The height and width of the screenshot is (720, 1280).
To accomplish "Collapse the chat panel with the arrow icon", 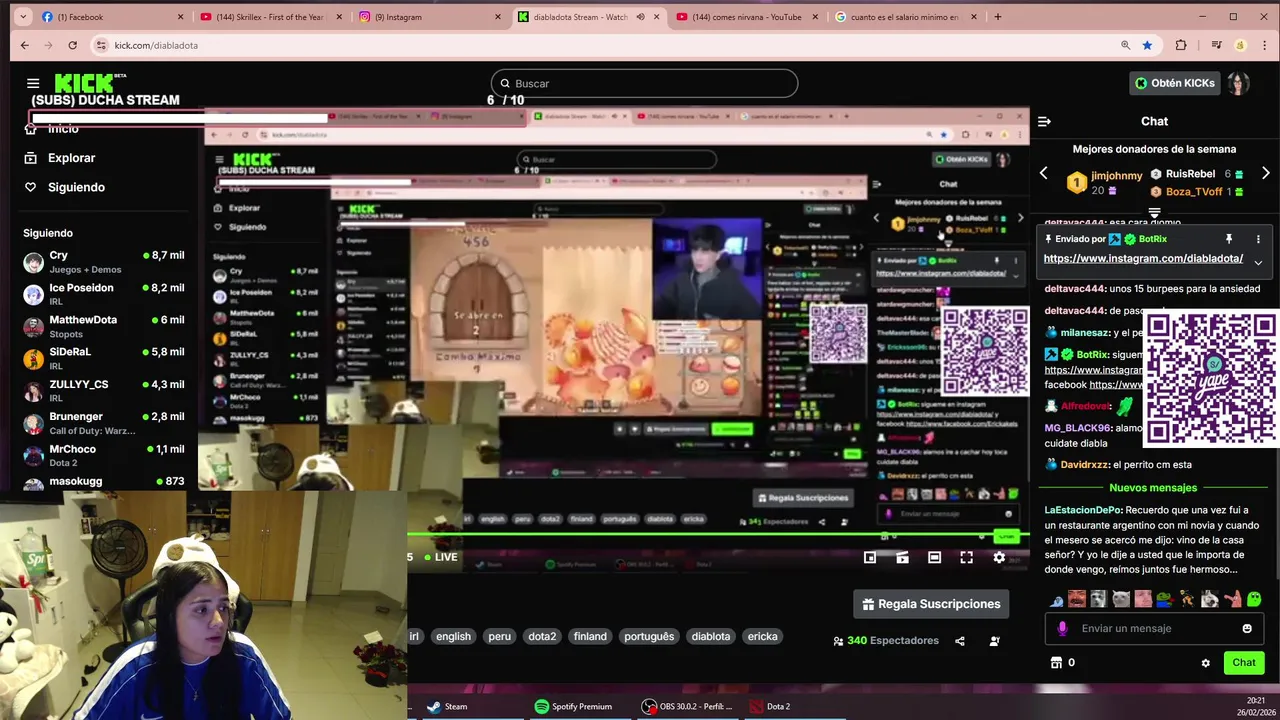I will coord(1044,121).
